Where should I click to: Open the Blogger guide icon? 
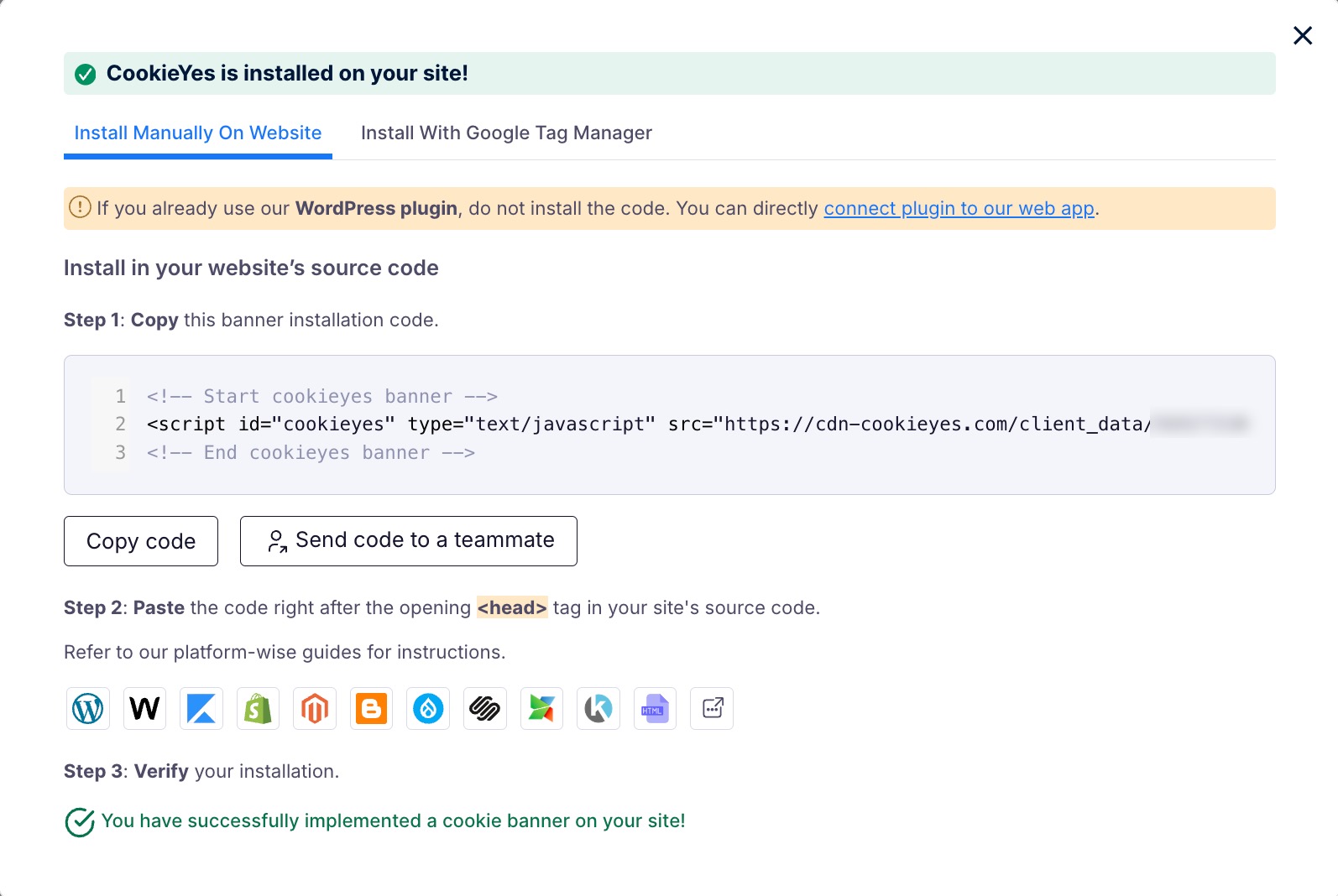click(x=371, y=709)
